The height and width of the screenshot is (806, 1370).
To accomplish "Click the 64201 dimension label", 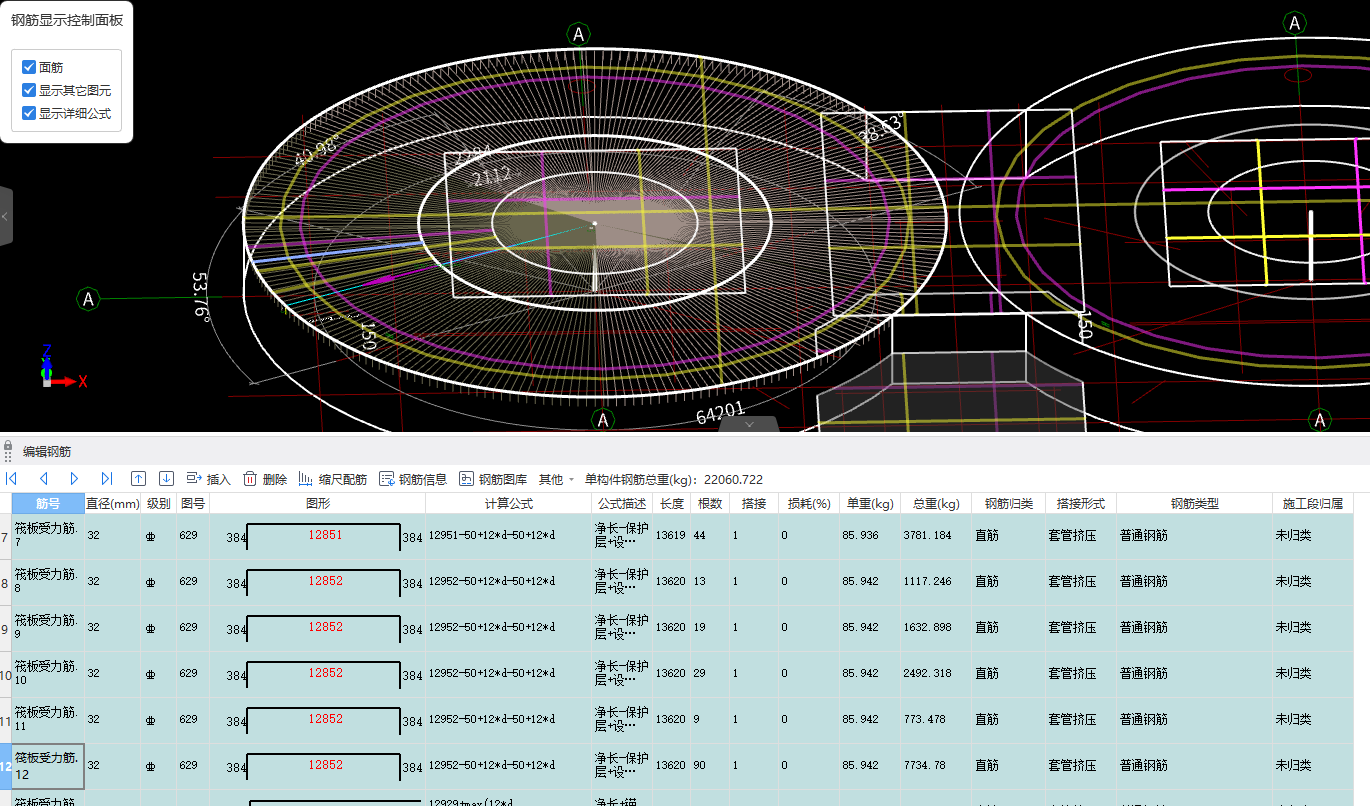I will [x=721, y=411].
